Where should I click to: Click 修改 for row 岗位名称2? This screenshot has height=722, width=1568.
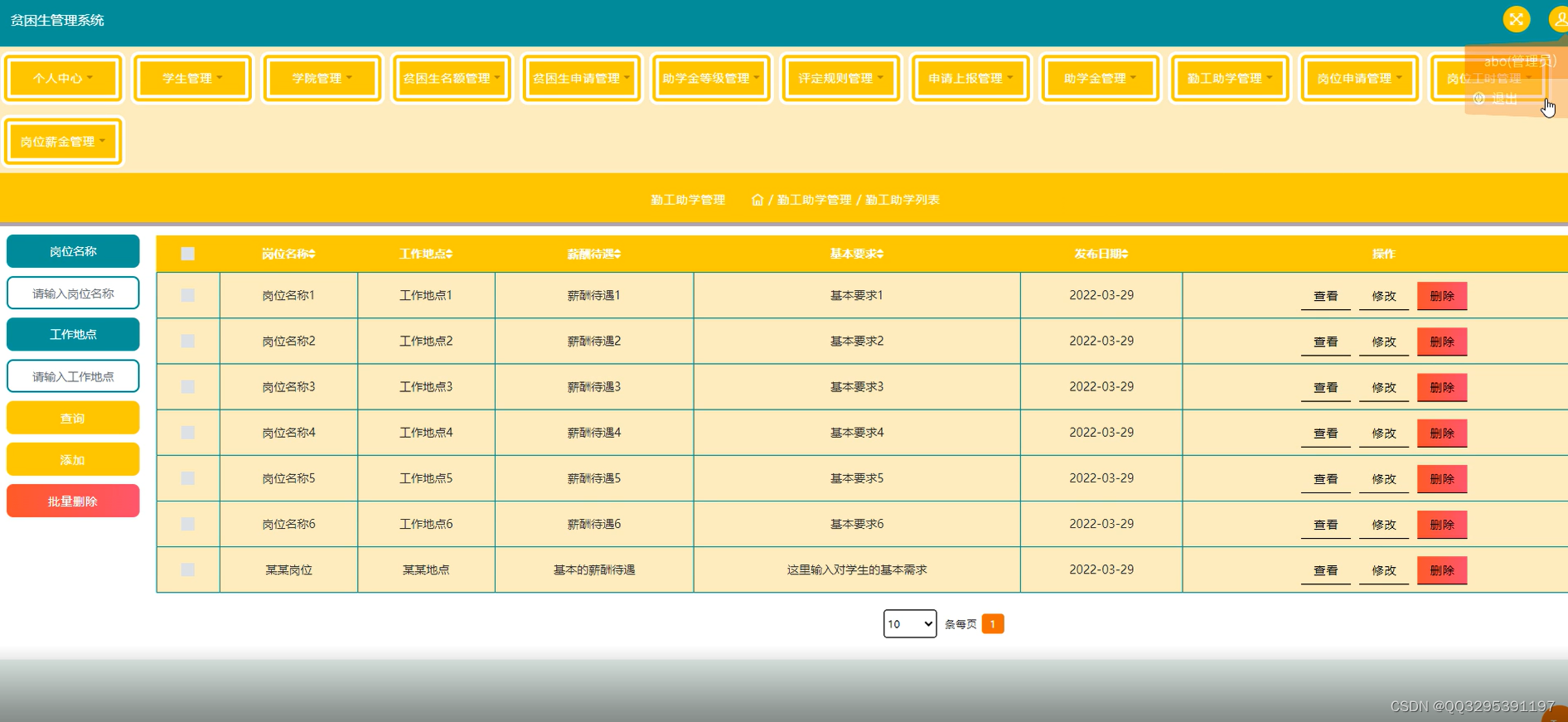pyautogui.click(x=1384, y=342)
